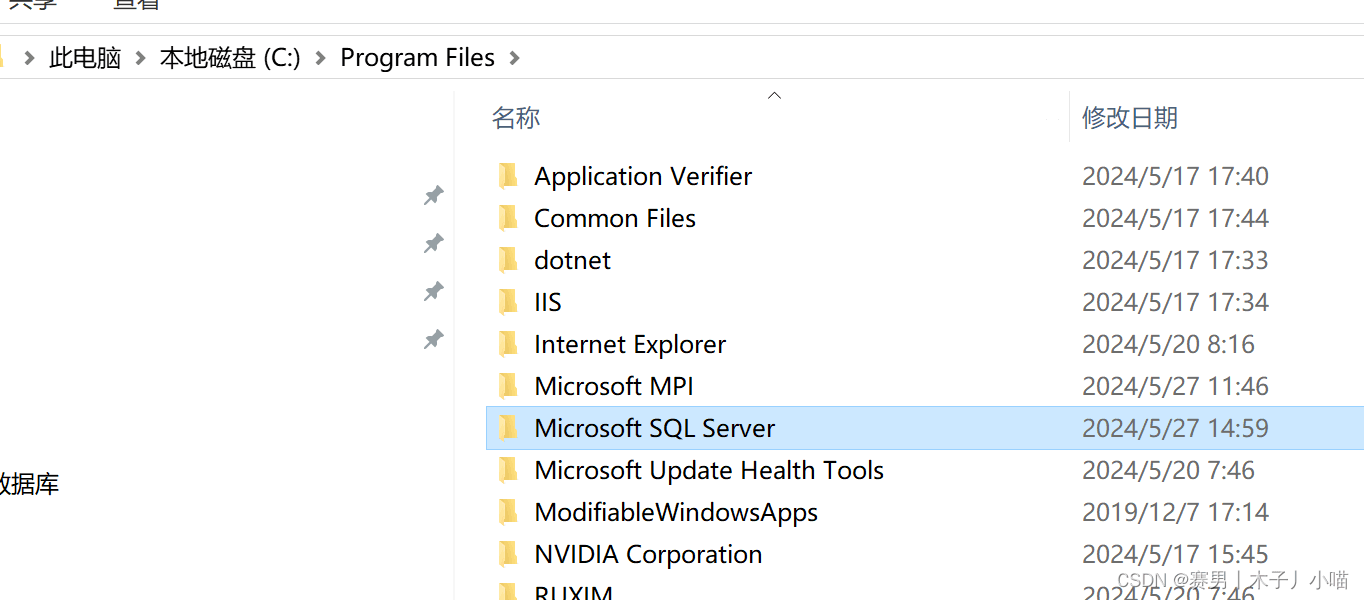Screen dimensions: 1364x600
Task: Click the Microsoft MPI folder icon
Action: point(509,387)
